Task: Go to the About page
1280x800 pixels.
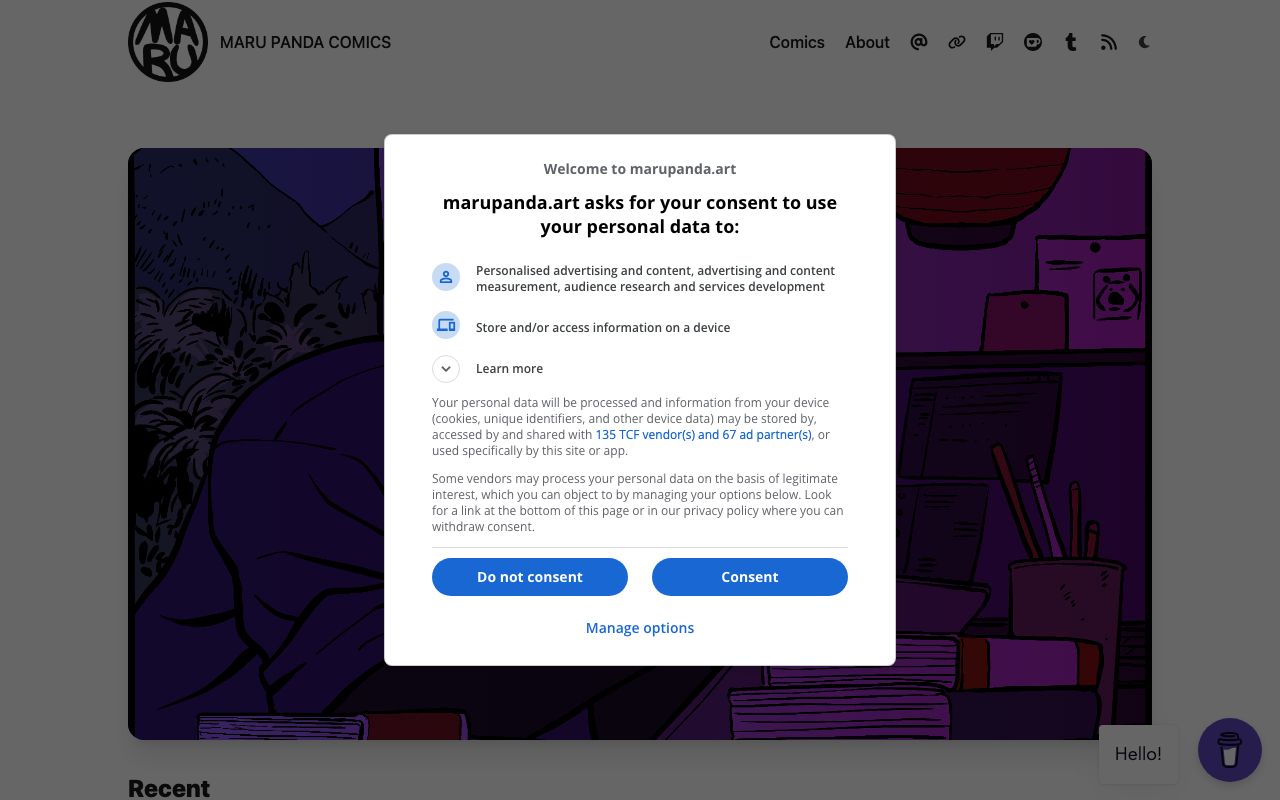Action: pyautogui.click(x=867, y=42)
